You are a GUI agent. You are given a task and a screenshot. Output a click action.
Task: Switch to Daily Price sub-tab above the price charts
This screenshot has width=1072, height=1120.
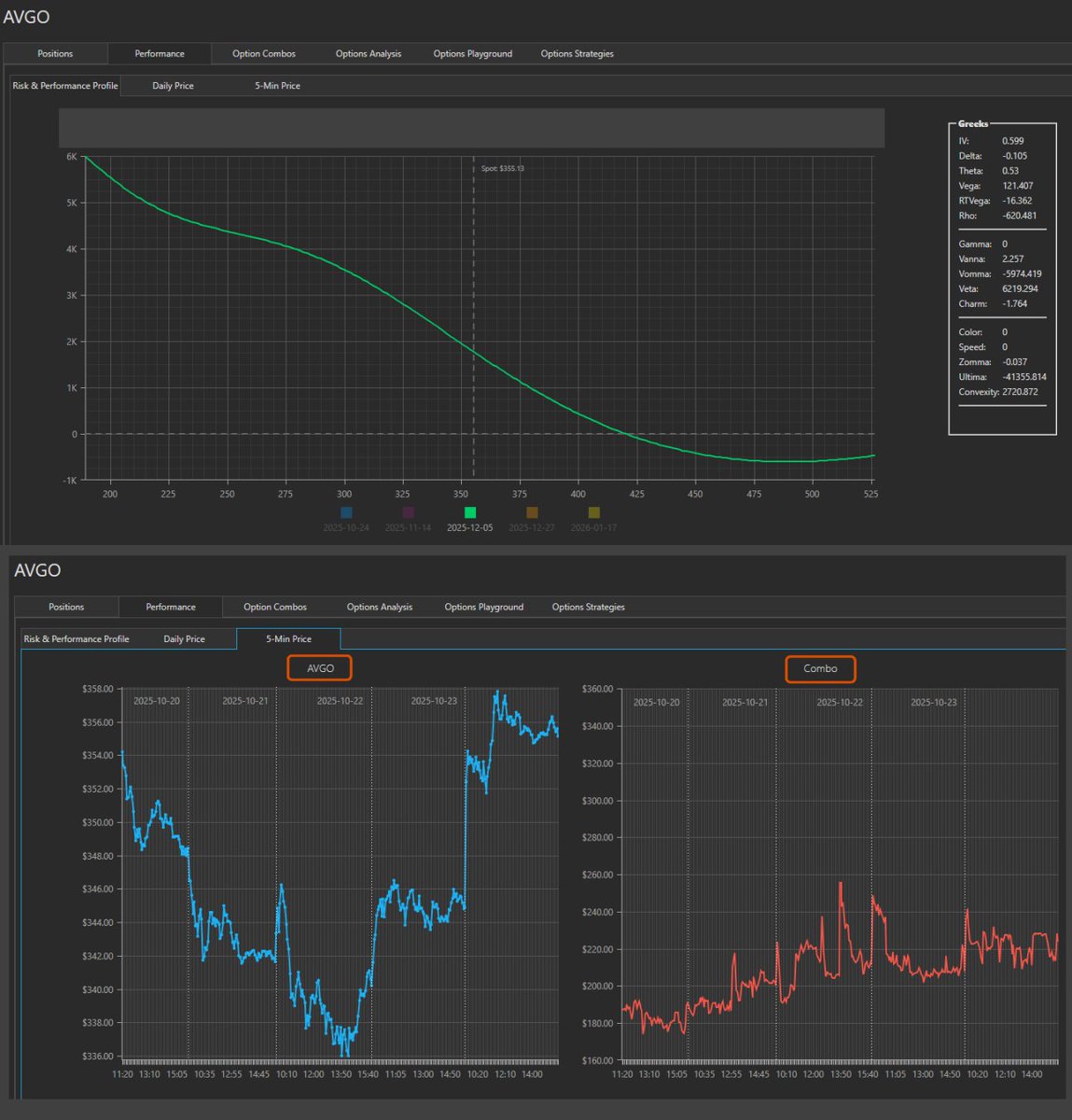(185, 639)
